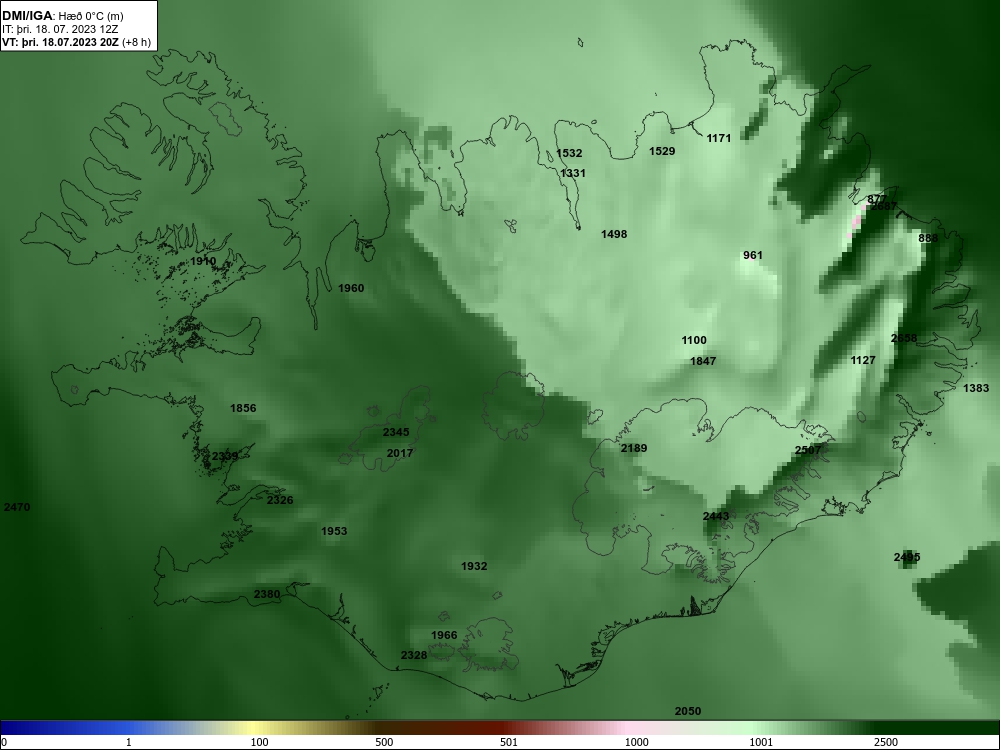The width and height of the screenshot is (1000, 750).
Task: Click the map value 2050
Action: pyautogui.click(x=688, y=711)
